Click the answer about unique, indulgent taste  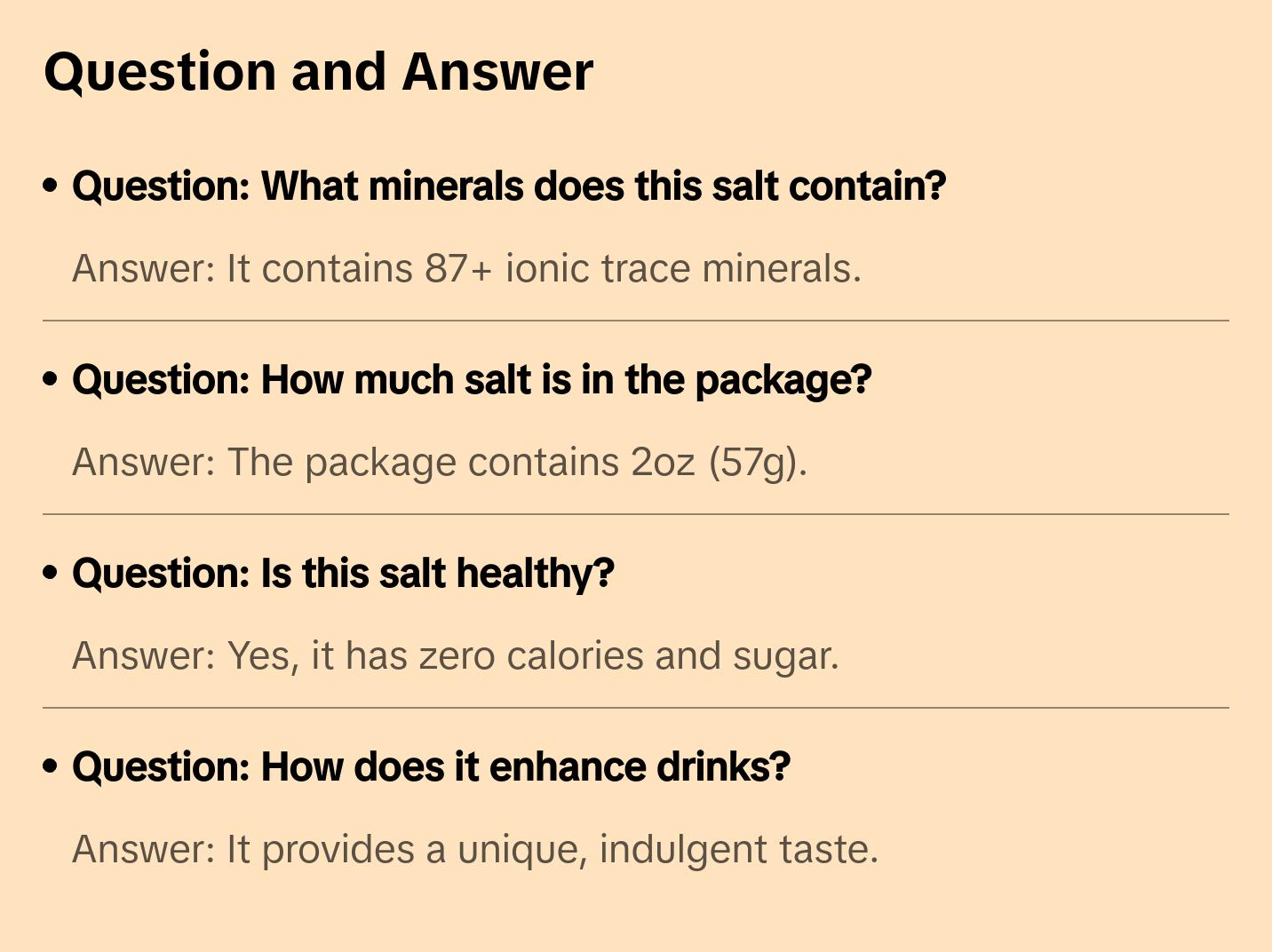474,849
